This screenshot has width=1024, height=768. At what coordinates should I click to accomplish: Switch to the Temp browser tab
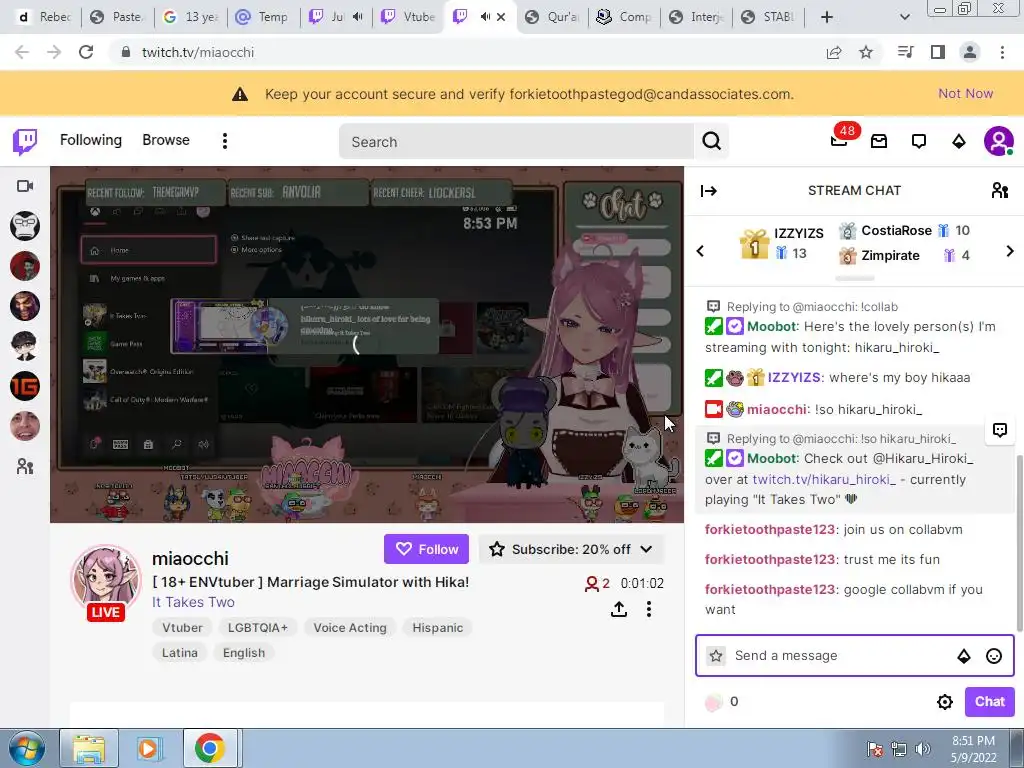point(263,17)
